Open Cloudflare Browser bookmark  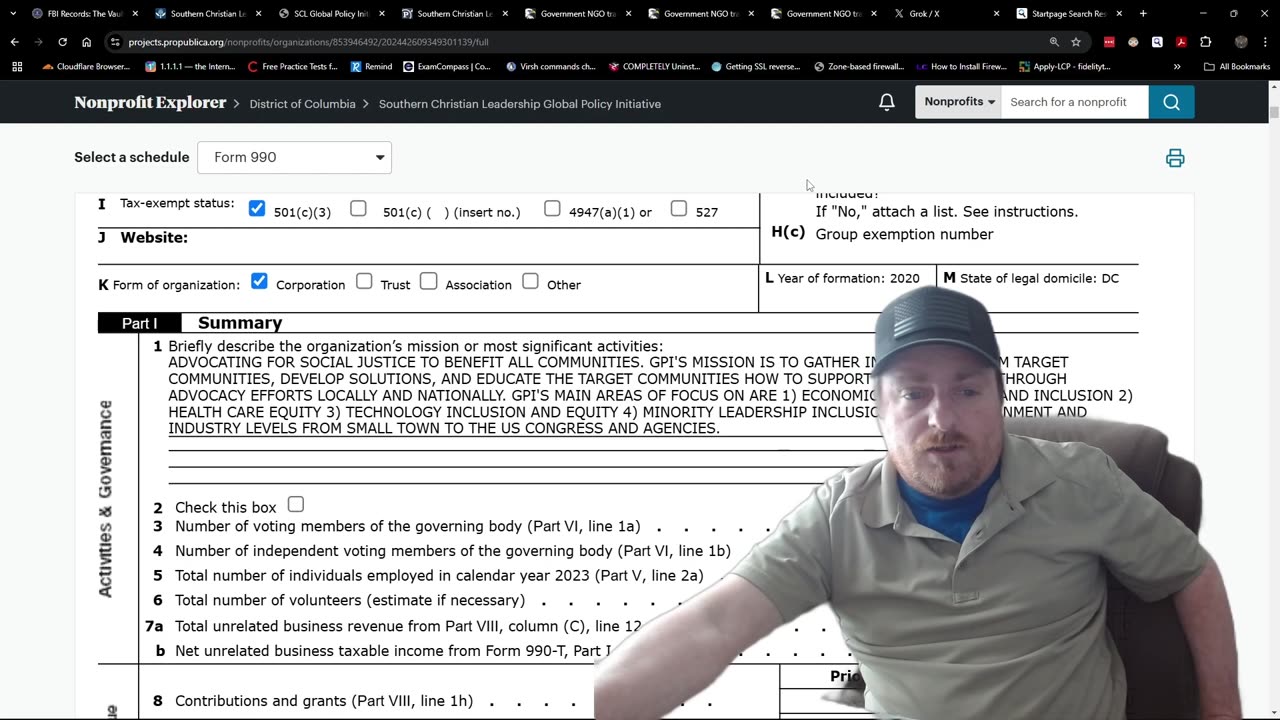click(86, 67)
